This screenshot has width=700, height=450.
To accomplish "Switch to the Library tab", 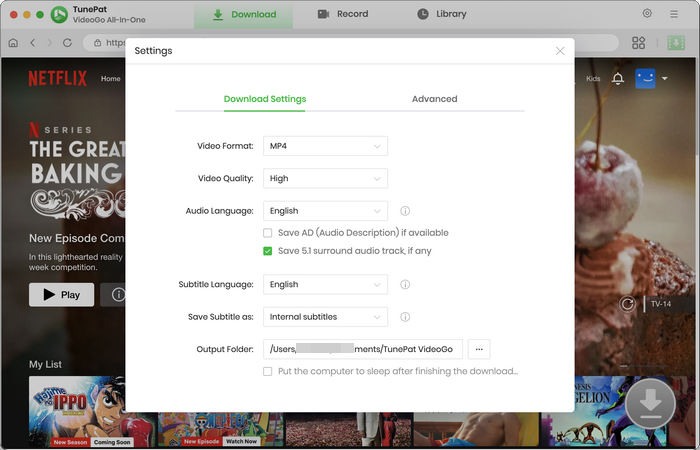I will [442, 14].
